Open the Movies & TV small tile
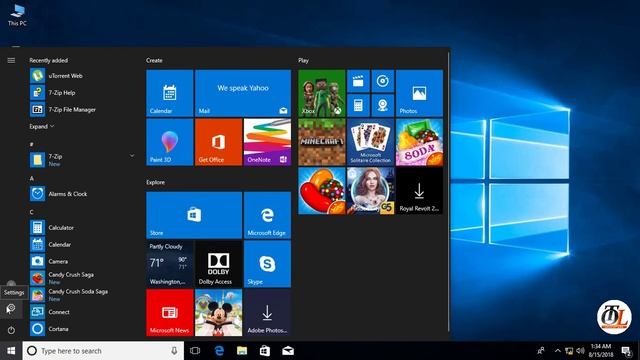Screen dimensions: 640x360 [358, 81]
